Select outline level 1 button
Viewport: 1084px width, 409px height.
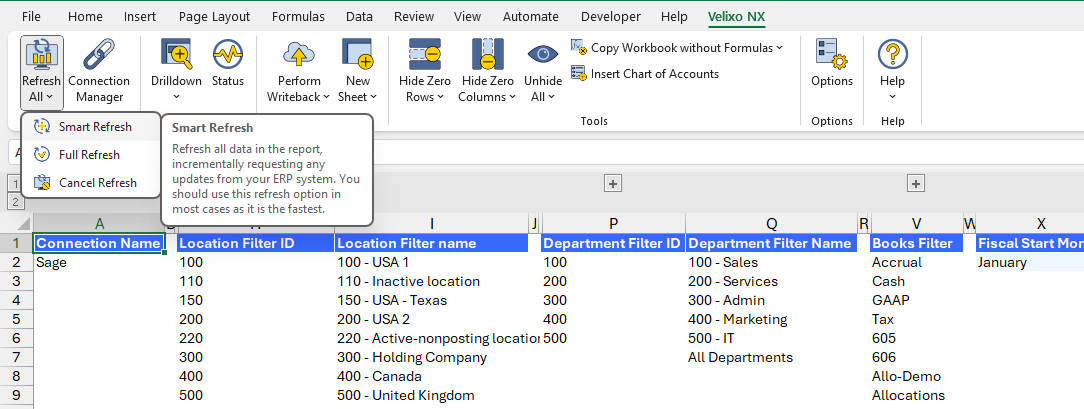[x=13, y=183]
